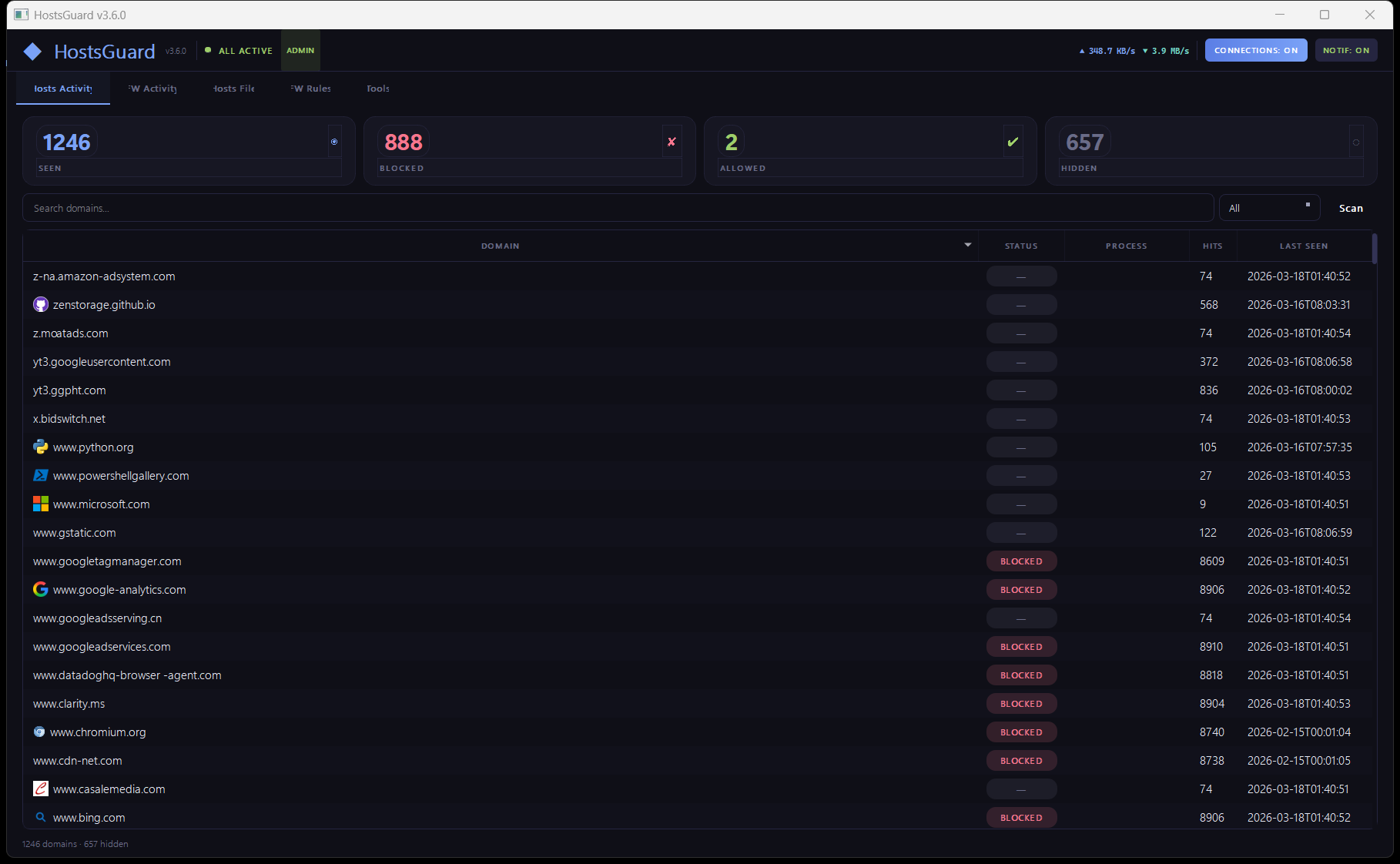Click the Google icon next to www.google-analytics.com

40,589
